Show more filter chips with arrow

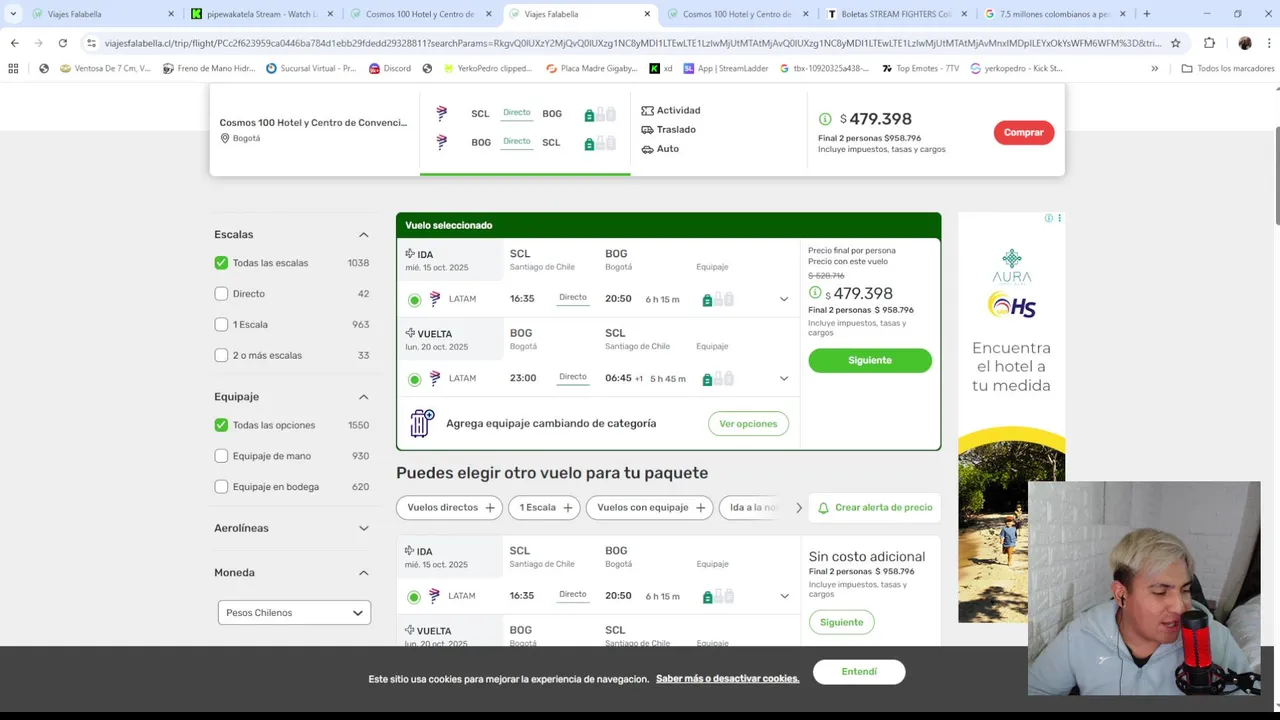[798, 508]
